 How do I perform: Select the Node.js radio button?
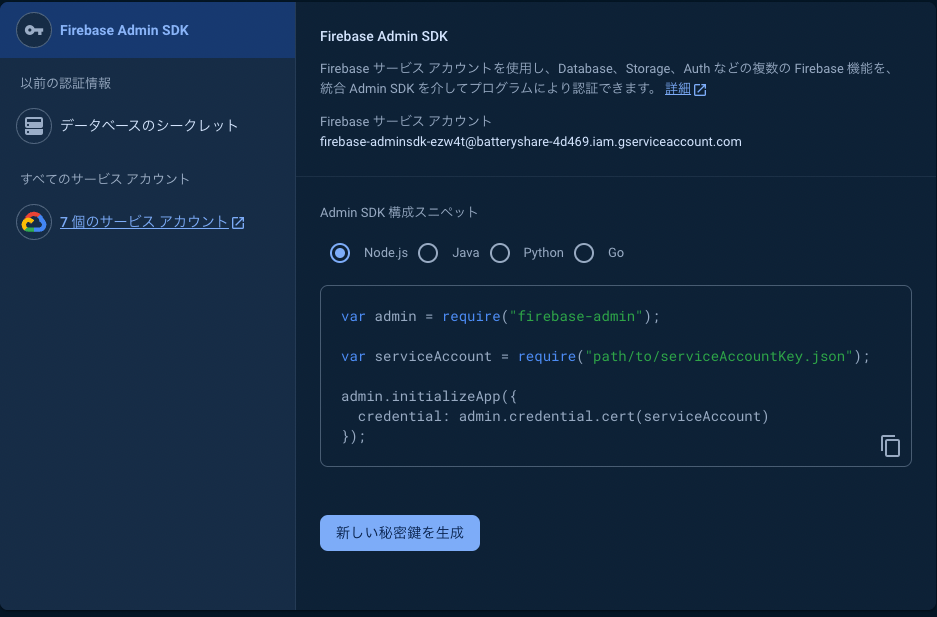click(x=340, y=253)
